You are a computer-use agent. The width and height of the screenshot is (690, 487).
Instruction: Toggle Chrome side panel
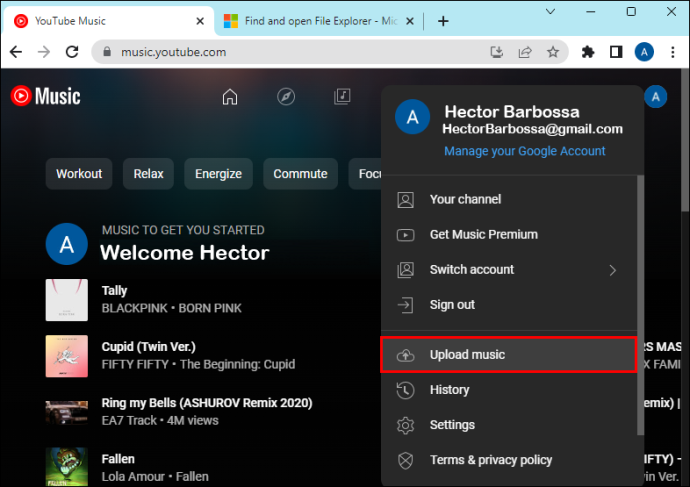[x=616, y=52]
